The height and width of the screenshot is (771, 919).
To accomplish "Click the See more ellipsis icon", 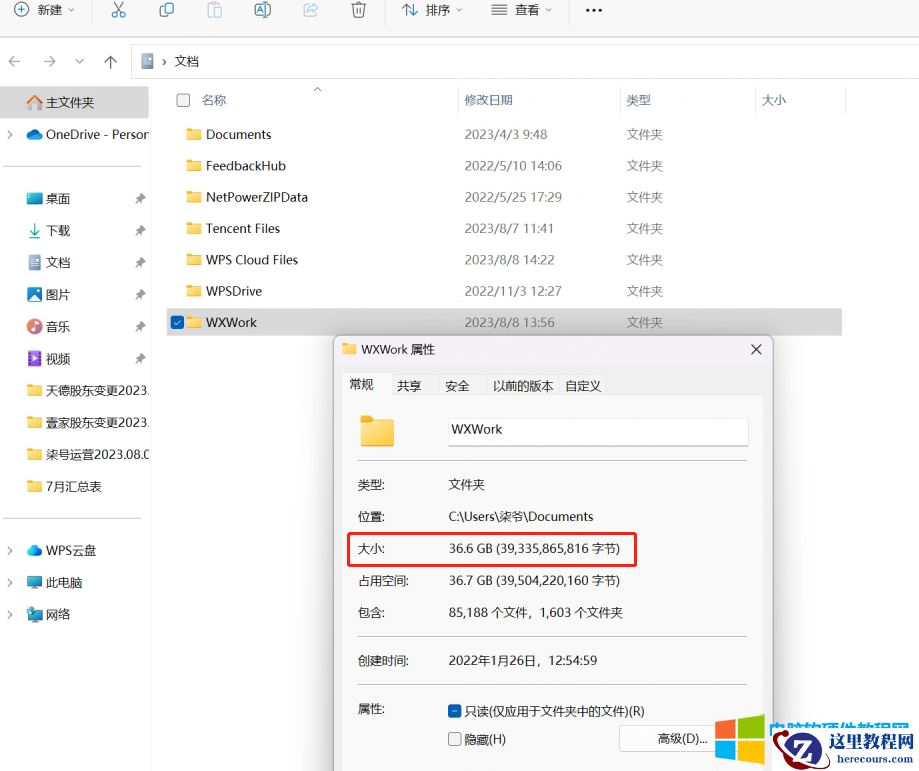I will (593, 11).
